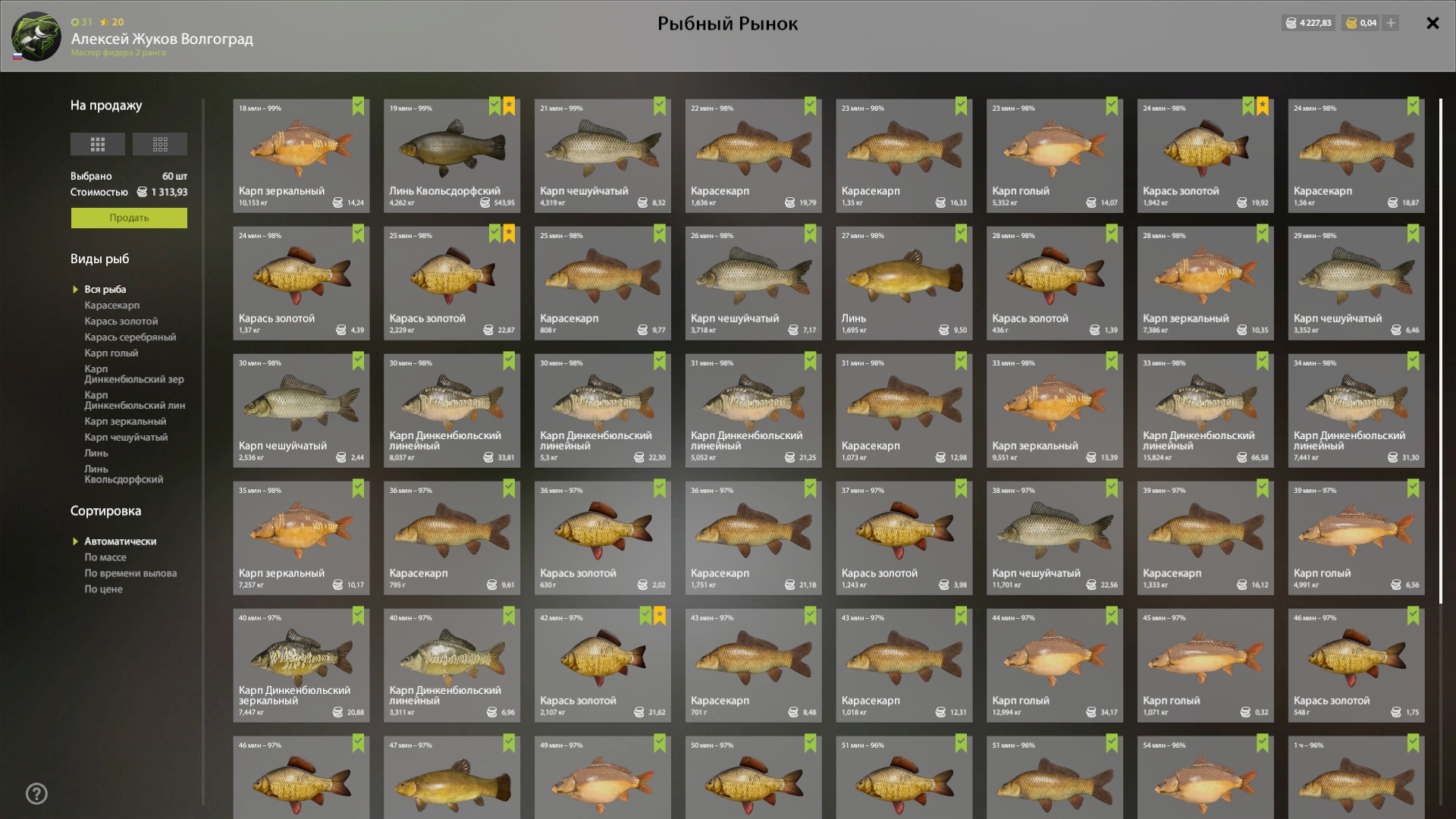The width and height of the screenshot is (1456, 819).
Task: Sort by catch time (По времени вылова)
Action: (130, 573)
